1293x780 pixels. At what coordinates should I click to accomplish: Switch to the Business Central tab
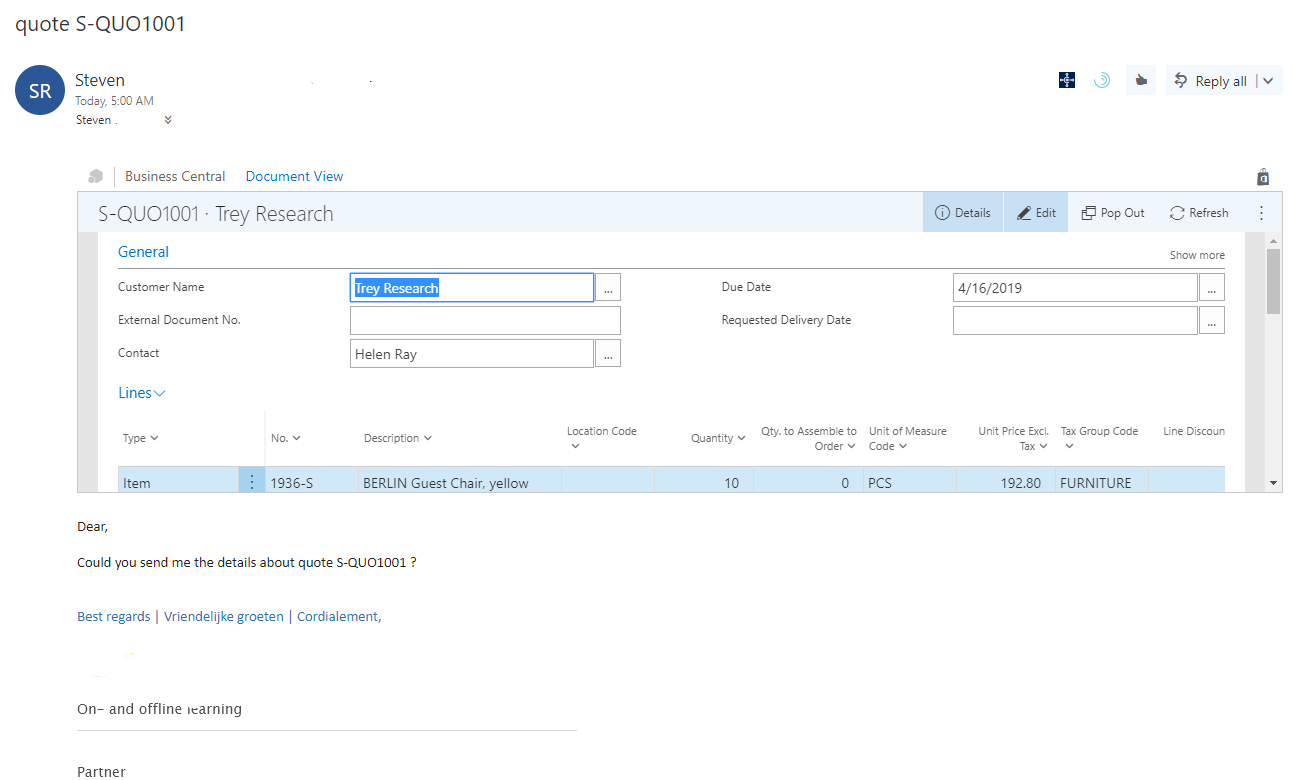click(175, 176)
